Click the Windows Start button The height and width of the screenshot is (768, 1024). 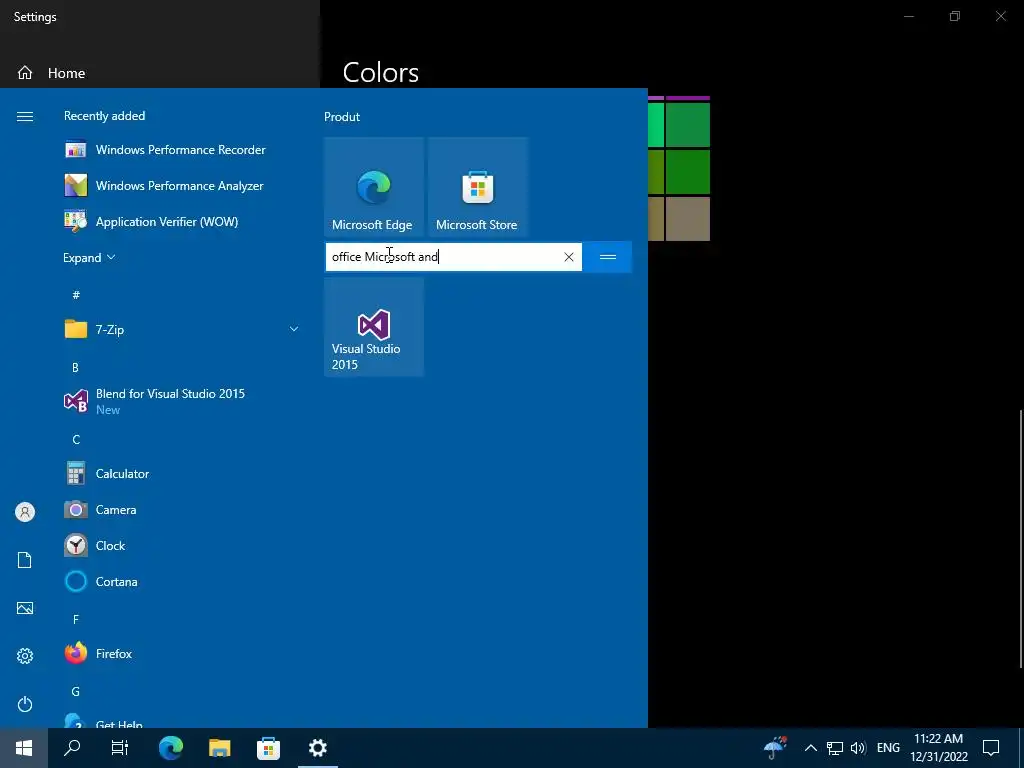click(x=24, y=748)
